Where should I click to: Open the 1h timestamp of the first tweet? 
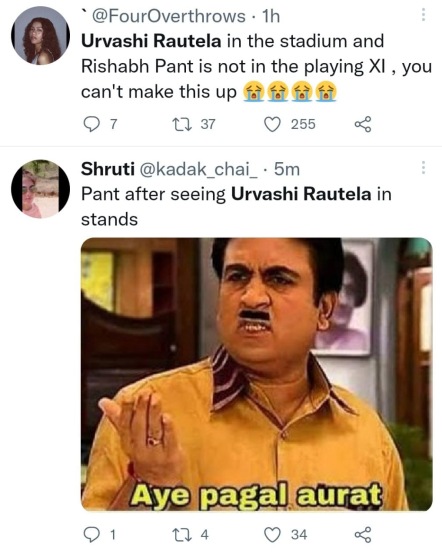tap(271, 16)
